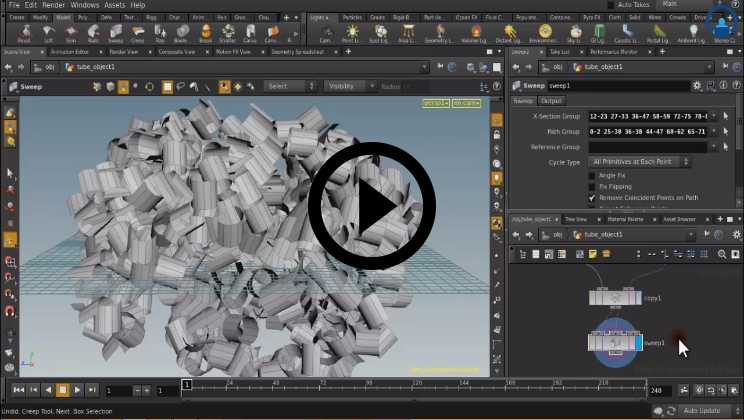Viewport: 744px width, 420px height.
Task: Enable the Angle Fix checkbox
Action: (x=592, y=176)
